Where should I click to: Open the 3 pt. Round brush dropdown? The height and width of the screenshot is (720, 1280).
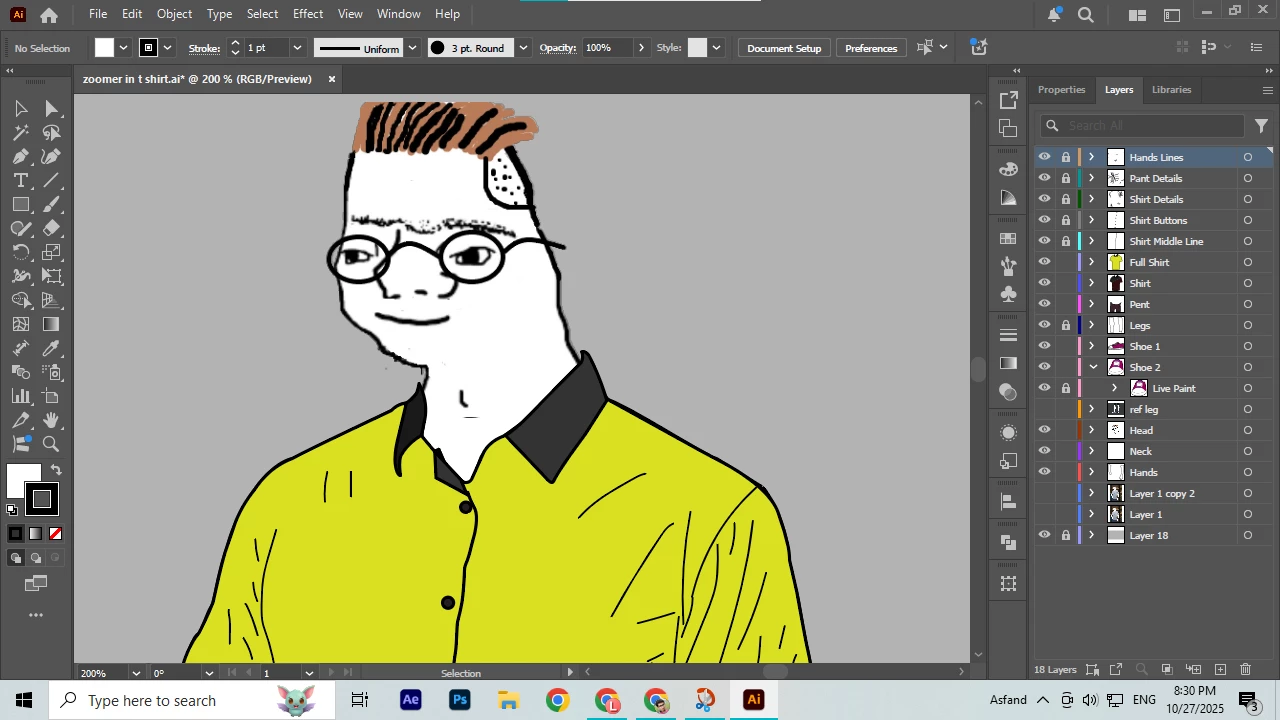[x=522, y=48]
